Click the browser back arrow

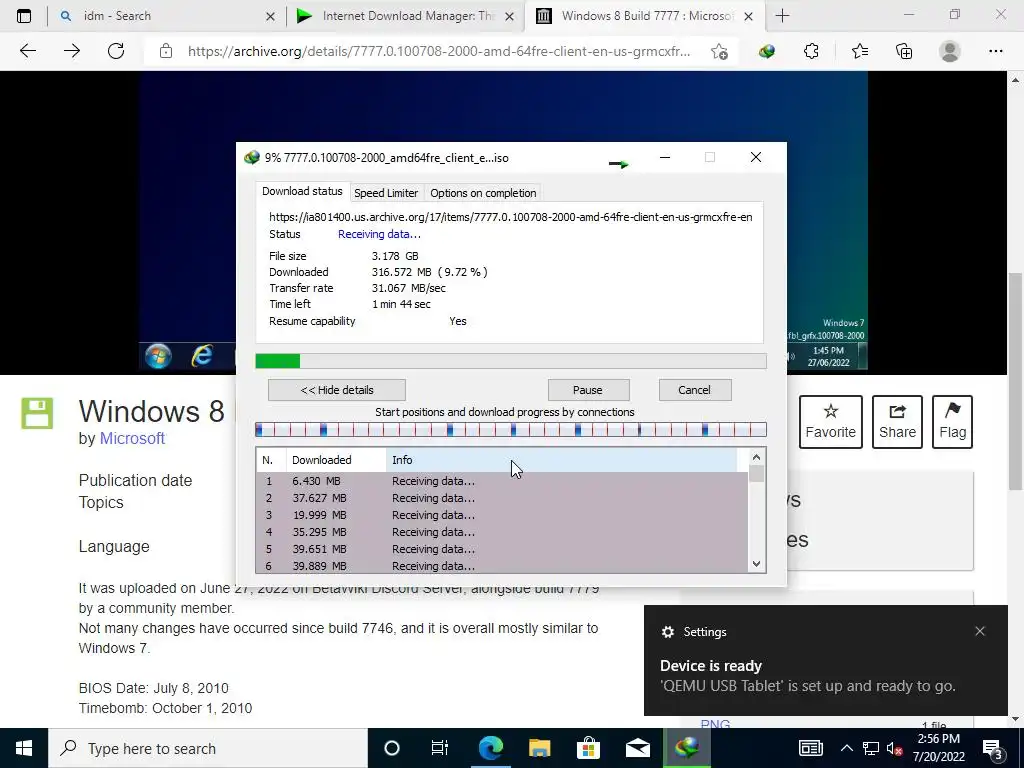27,51
